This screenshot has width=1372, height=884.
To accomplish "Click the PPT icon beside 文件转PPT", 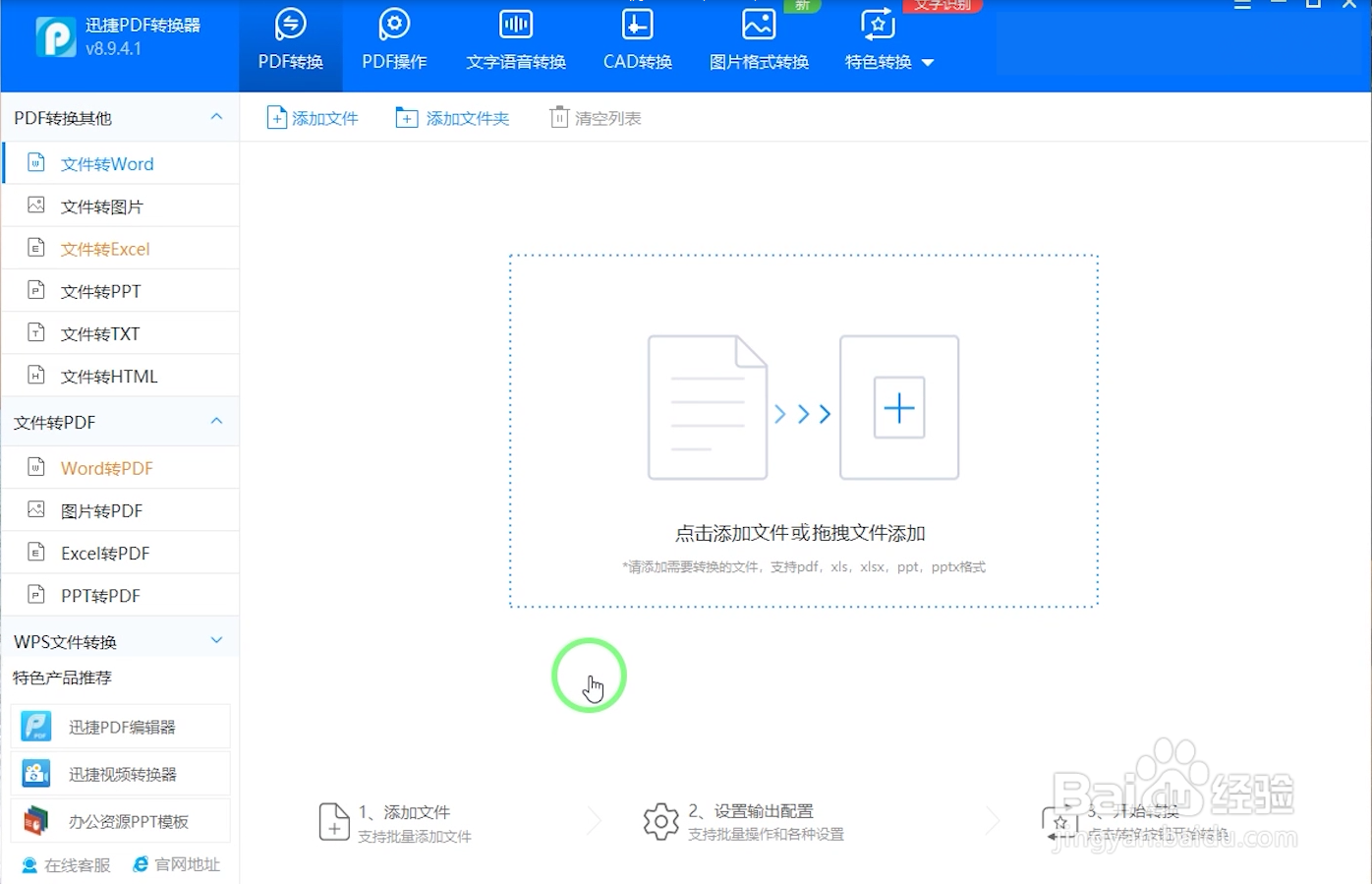I will click(36, 289).
